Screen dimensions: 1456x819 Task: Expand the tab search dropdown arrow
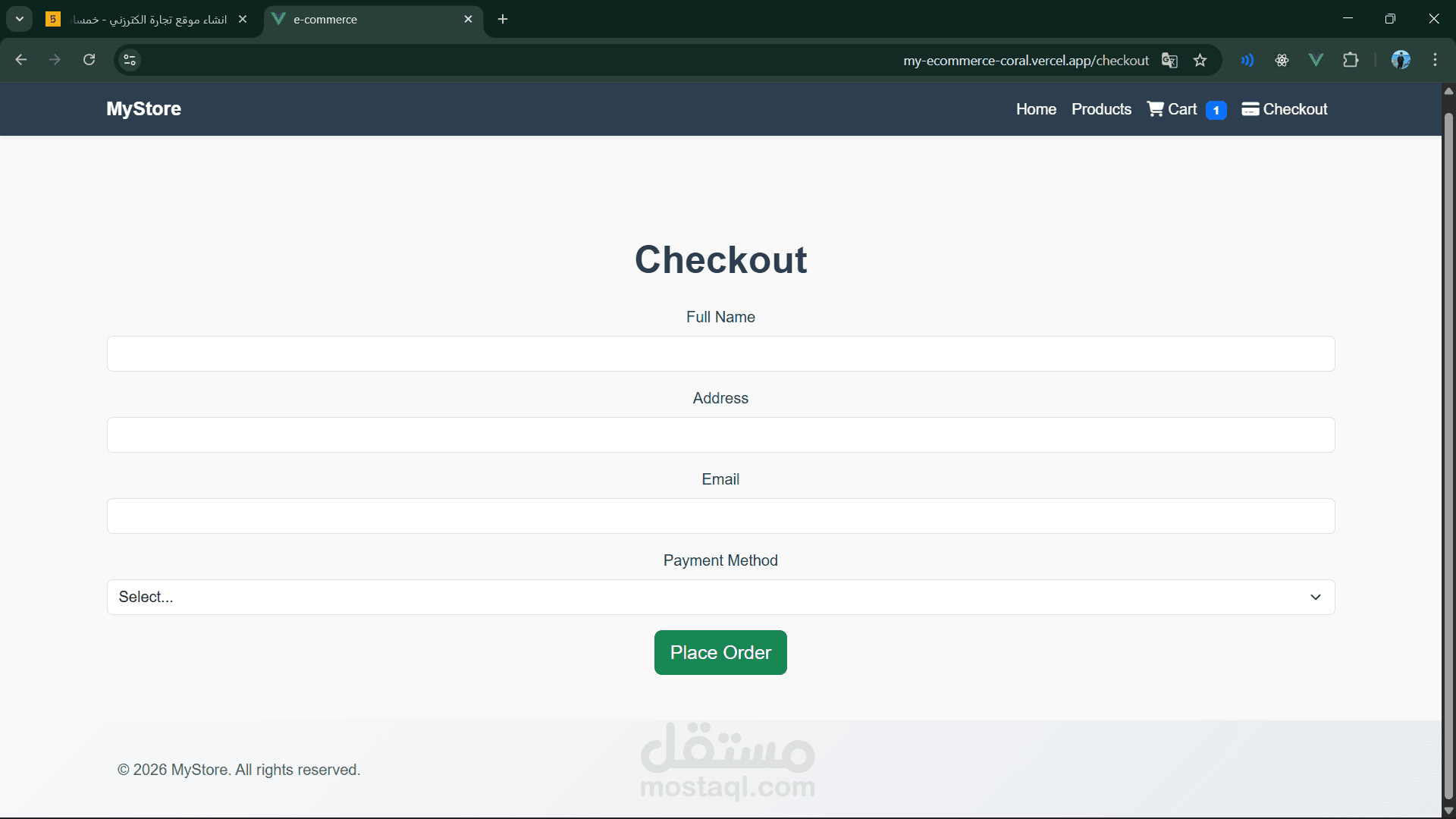point(20,19)
